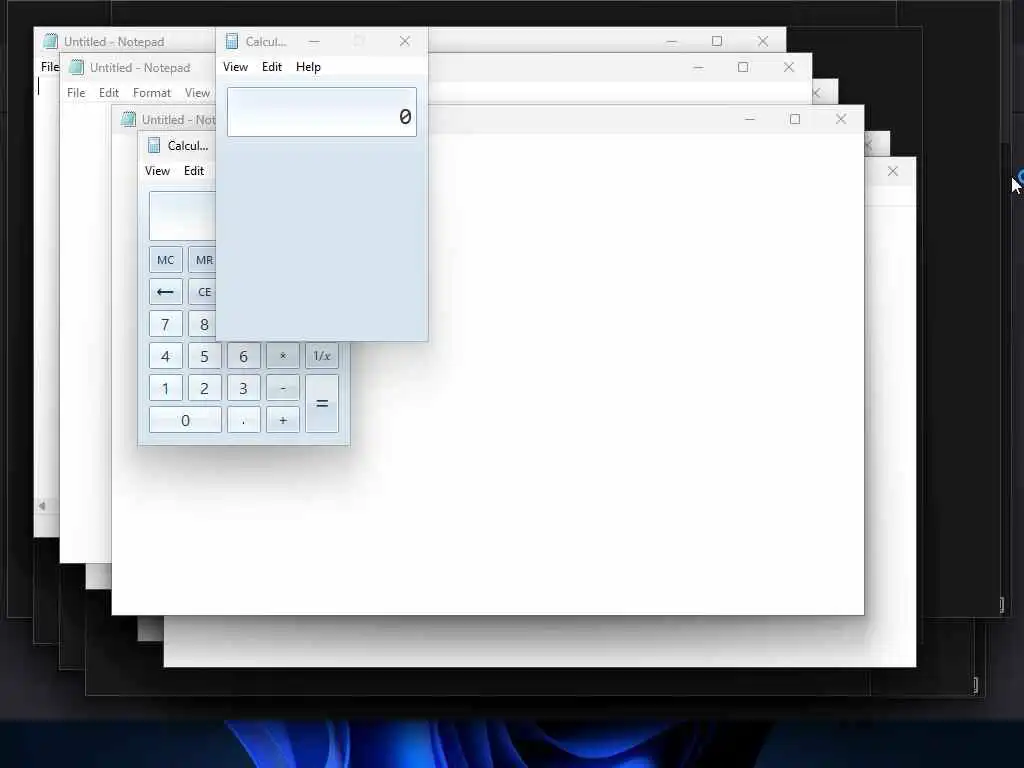Minimize the rearmost Notepad window

click(x=671, y=41)
